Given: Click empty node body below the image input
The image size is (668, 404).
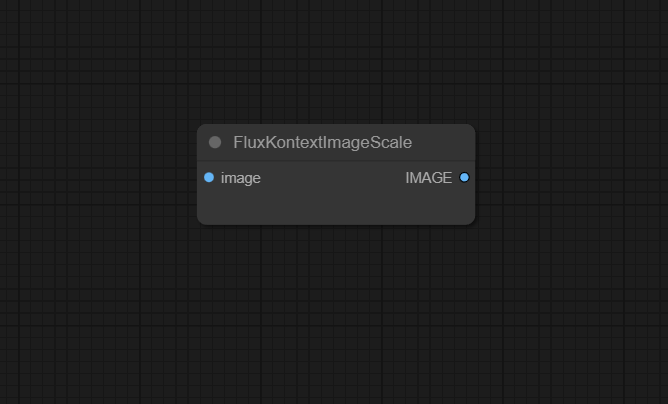Looking at the screenshot, I should pos(260,205).
